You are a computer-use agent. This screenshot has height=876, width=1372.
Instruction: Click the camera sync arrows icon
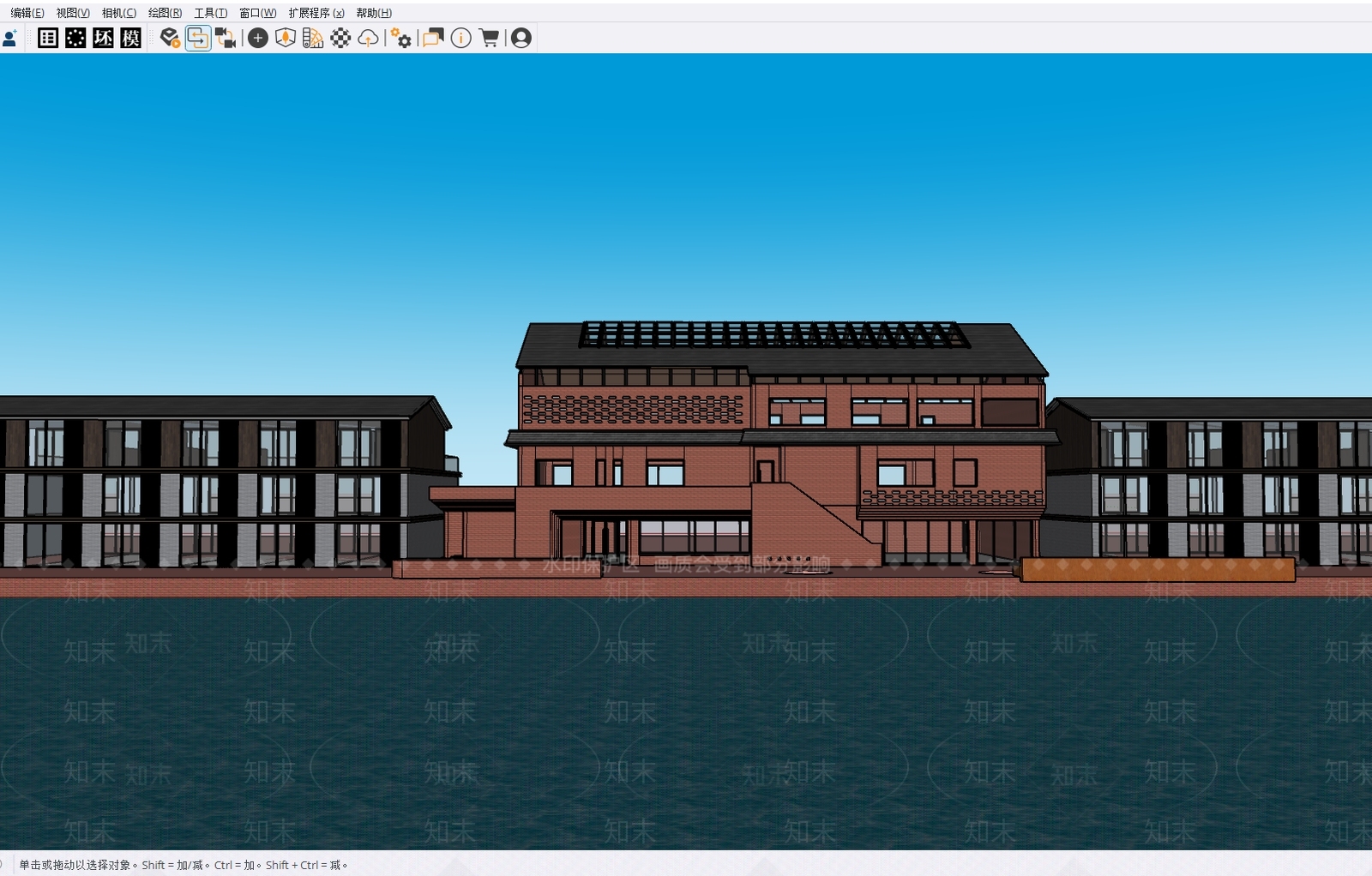pos(226,38)
